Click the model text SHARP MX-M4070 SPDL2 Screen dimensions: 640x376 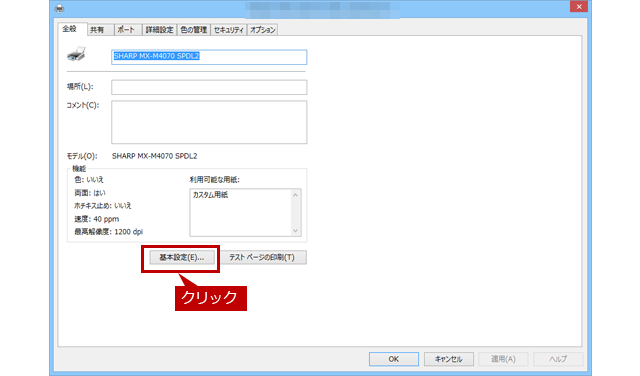click(154, 156)
